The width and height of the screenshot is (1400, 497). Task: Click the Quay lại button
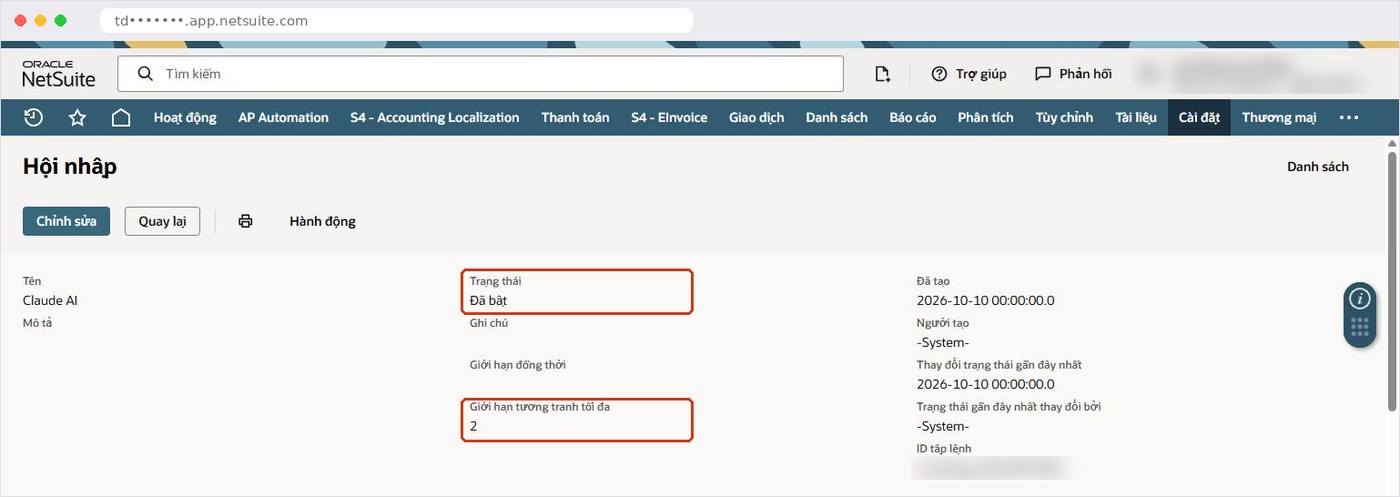pos(162,221)
